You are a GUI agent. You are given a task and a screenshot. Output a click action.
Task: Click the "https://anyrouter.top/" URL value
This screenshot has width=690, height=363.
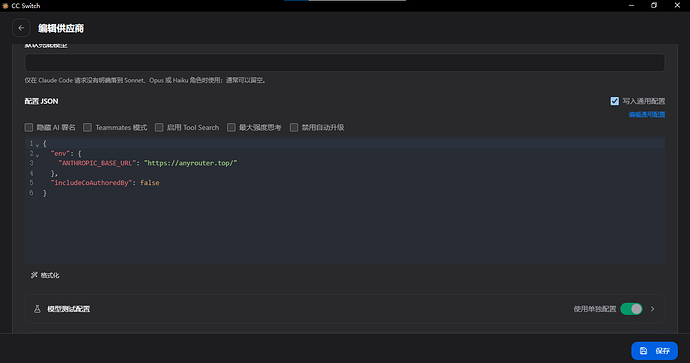(191, 163)
